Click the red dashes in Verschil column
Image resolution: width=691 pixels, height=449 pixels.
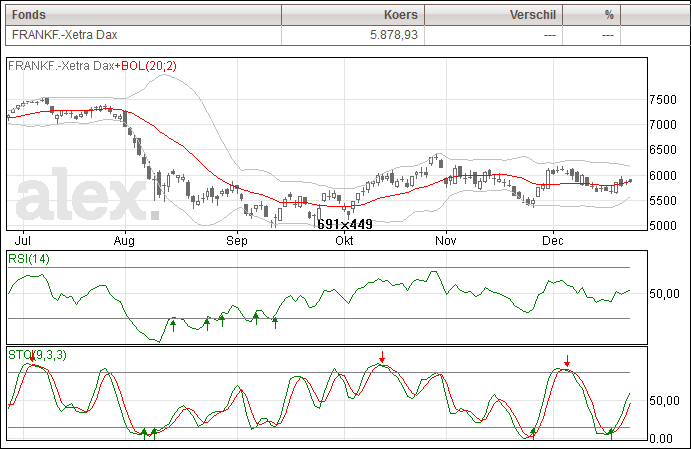coord(550,35)
